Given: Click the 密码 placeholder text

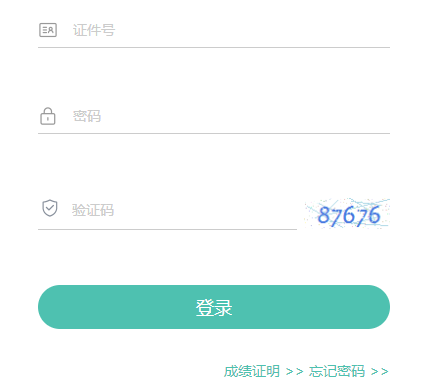Looking at the screenshot, I should (87, 116).
